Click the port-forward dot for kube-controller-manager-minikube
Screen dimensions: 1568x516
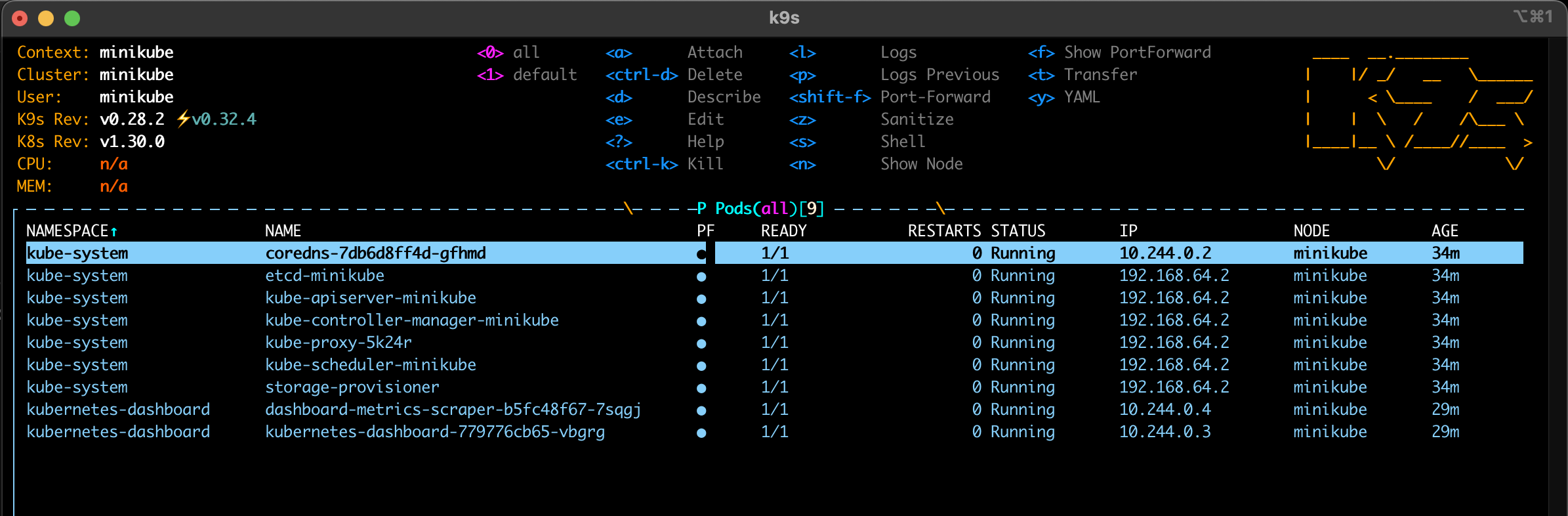[x=701, y=321]
